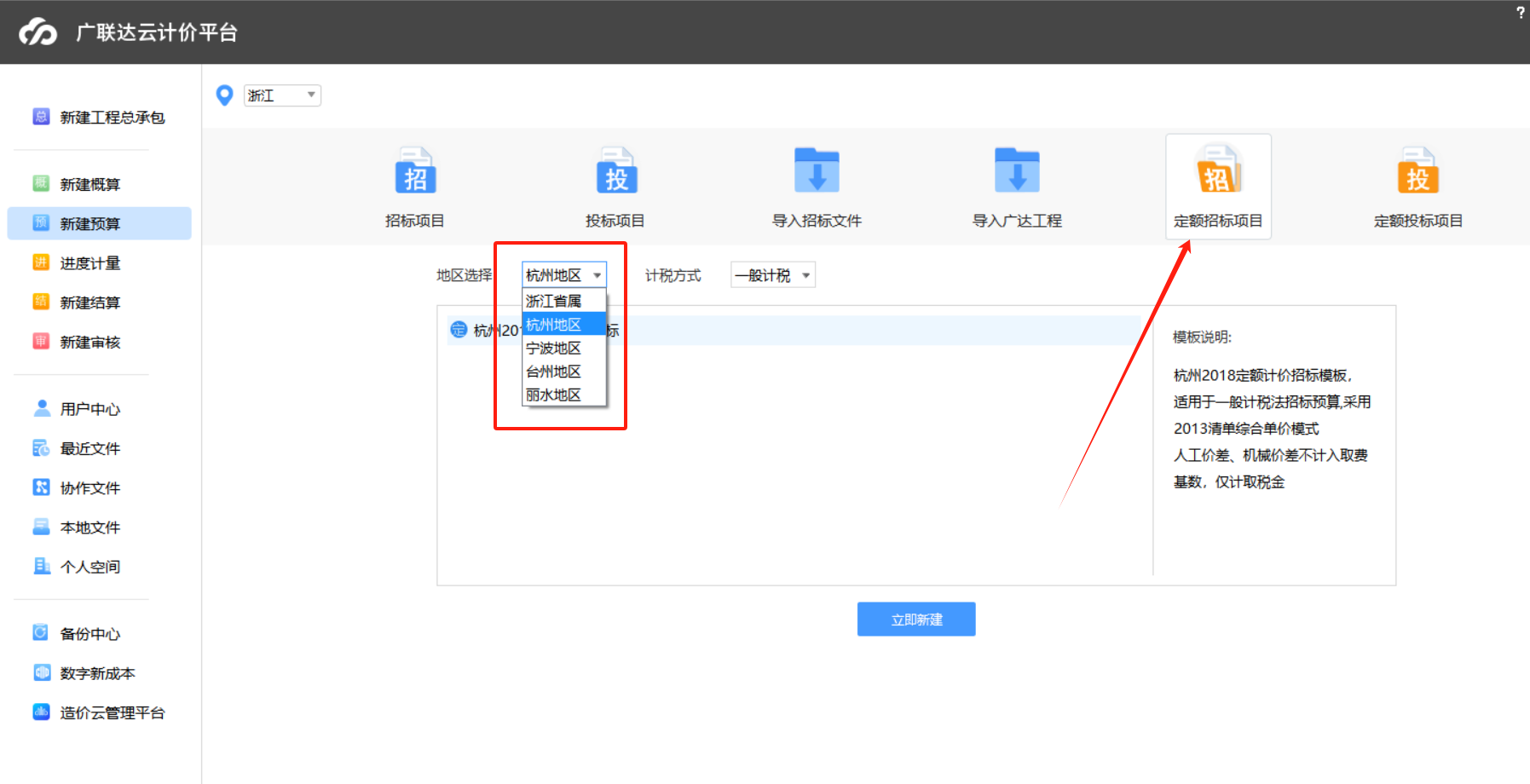The height and width of the screenshot is (784, 1530).
Task: Click the location pin icon
Action: pyautogui.click(x=224, y=95)
